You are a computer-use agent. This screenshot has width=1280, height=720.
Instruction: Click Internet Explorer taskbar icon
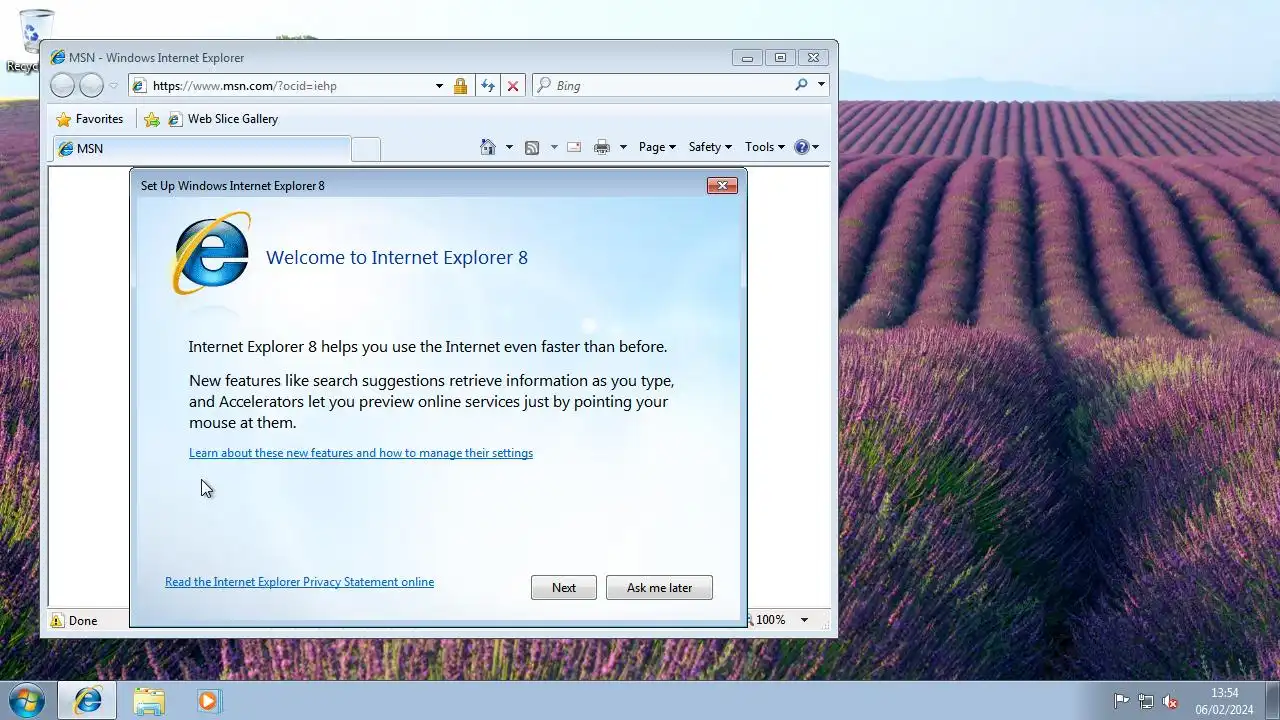87,701
